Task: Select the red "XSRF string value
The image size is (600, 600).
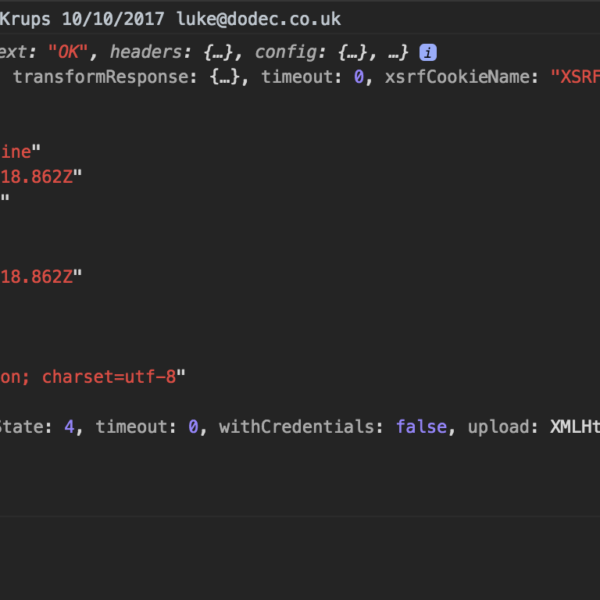Action: pyautogui.click(x=575, y=77)
